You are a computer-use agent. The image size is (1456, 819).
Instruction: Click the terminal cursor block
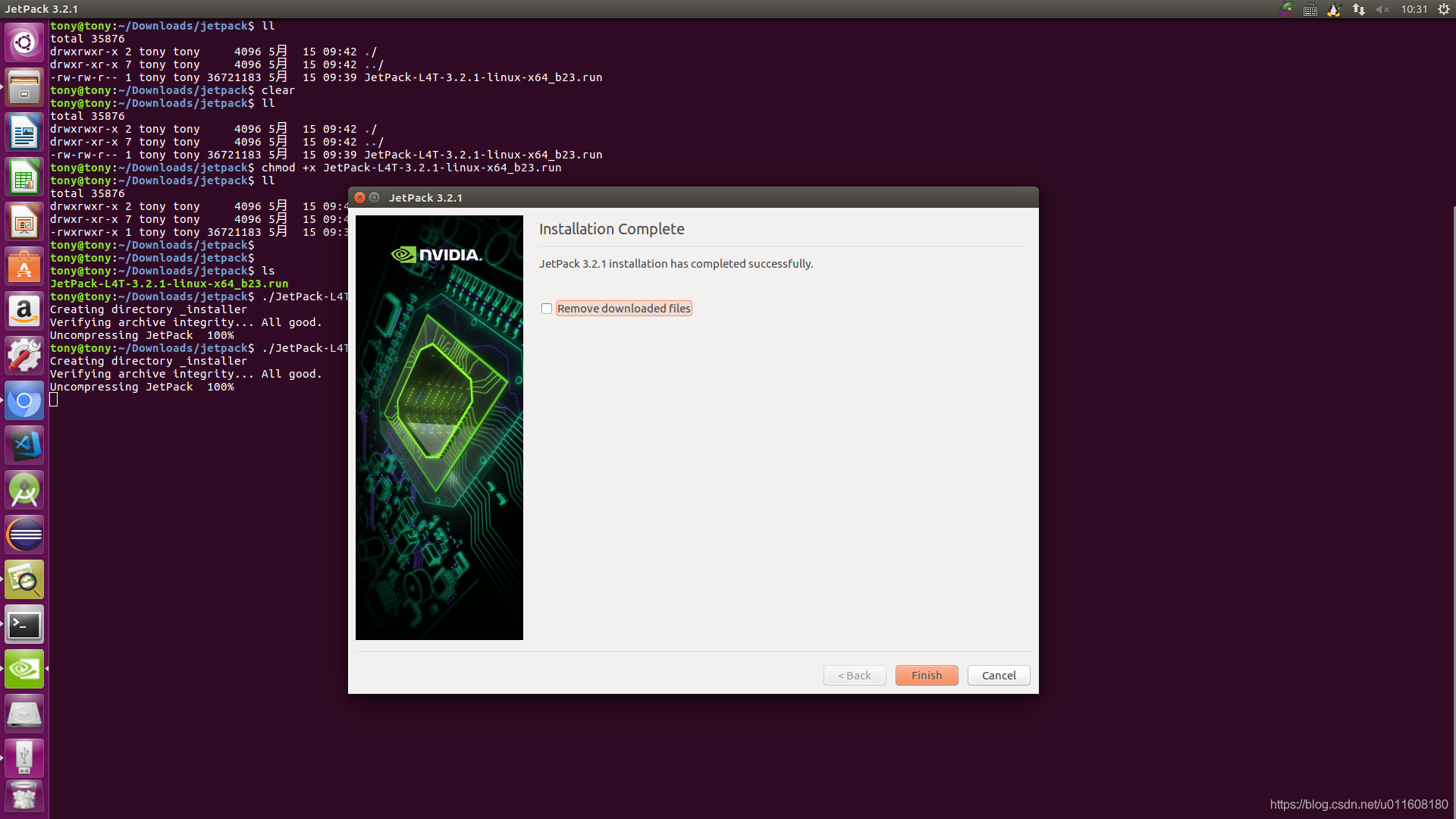click(54, 400)
